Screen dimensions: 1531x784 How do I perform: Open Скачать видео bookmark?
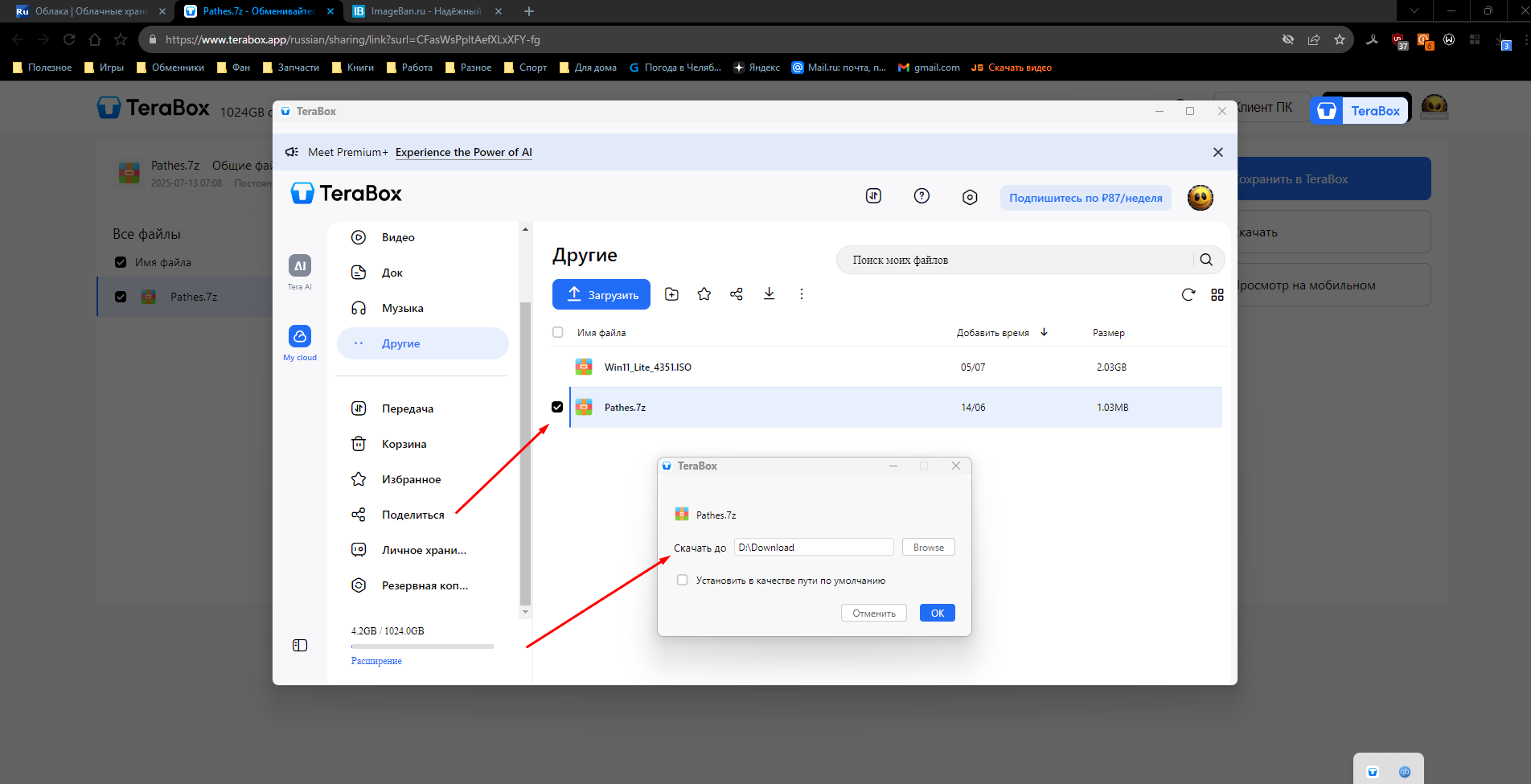(1011, 68)
